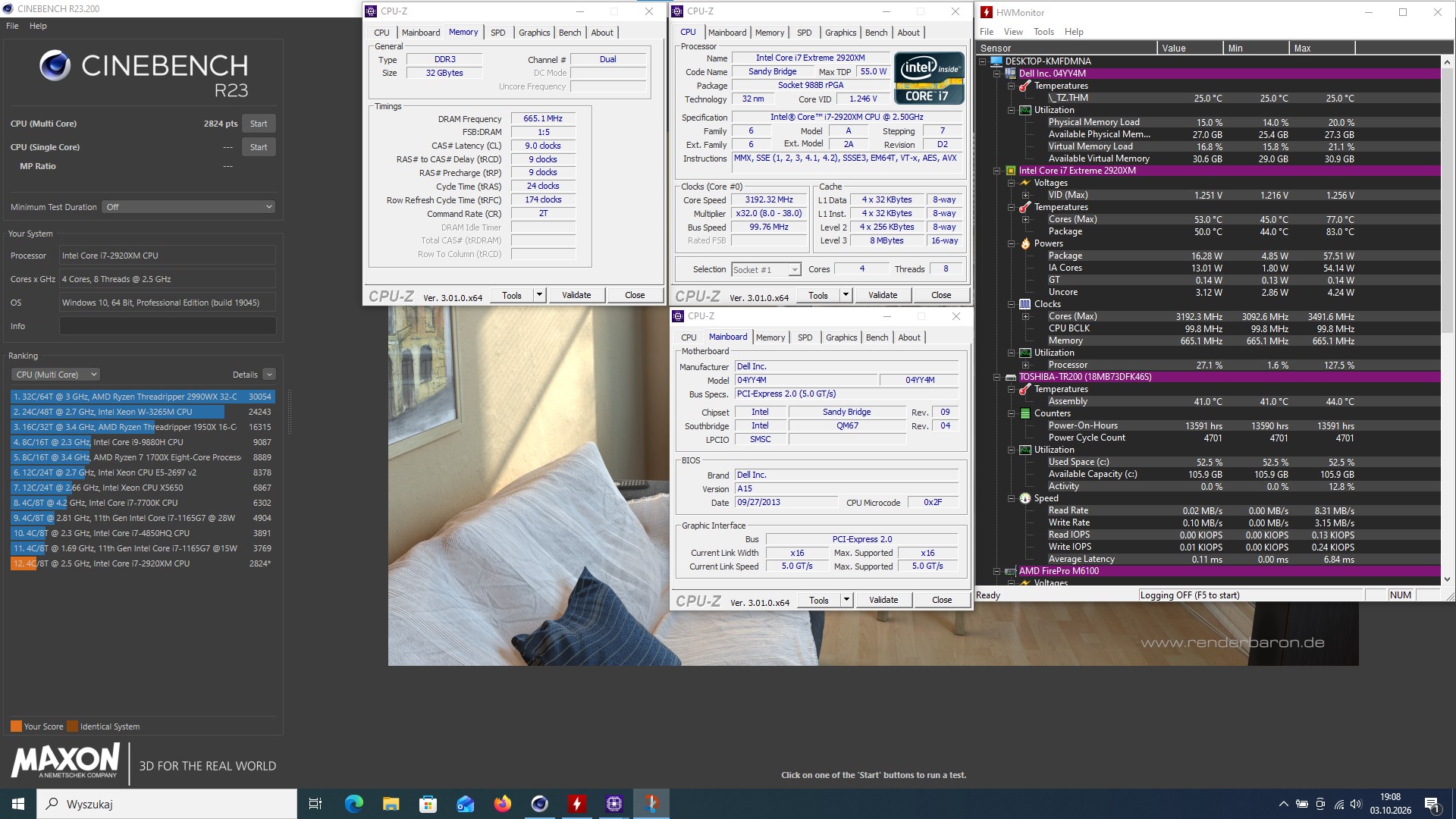Open Windows Start menu
The width and height of the screenshot is (1456, 819).
[18, 804]
